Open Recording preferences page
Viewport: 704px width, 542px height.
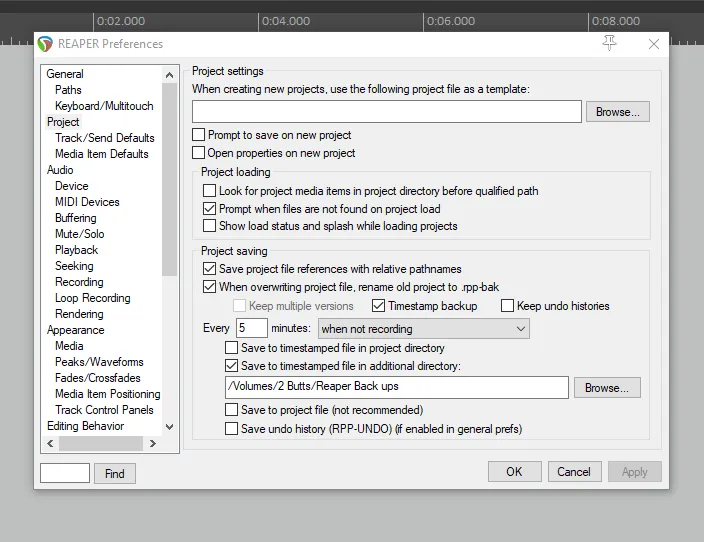79,282
